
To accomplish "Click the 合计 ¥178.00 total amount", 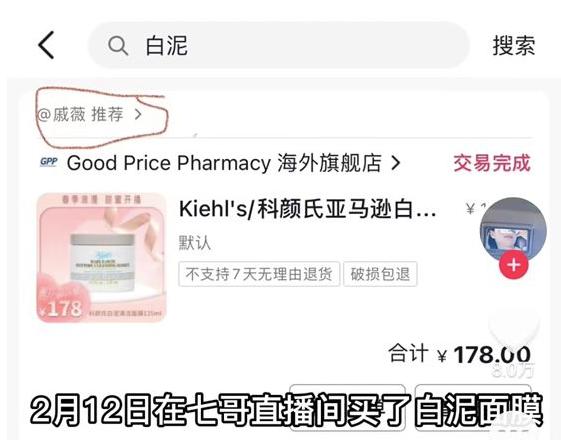I will (x=460, y=354).
